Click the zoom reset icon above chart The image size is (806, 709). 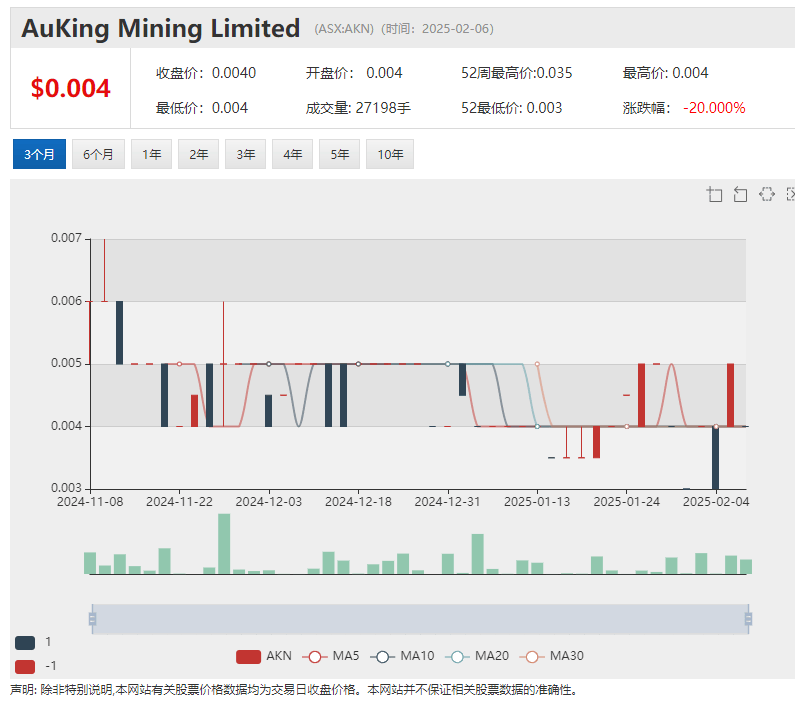pos(741,194)
